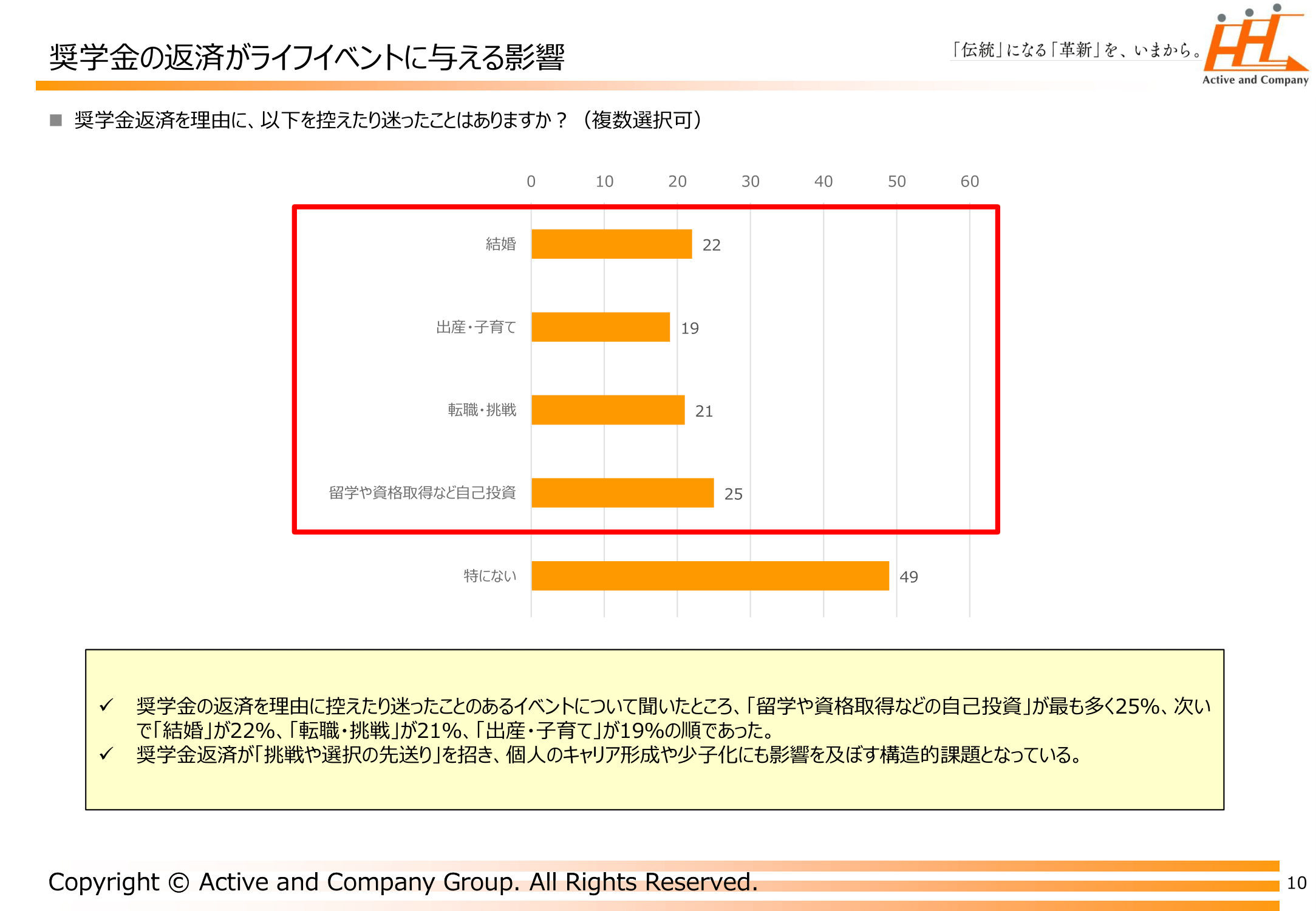Click the slide title 奨学金の返済がライフイベントに与える影響
1316x911 pixels.
point(307,58)
